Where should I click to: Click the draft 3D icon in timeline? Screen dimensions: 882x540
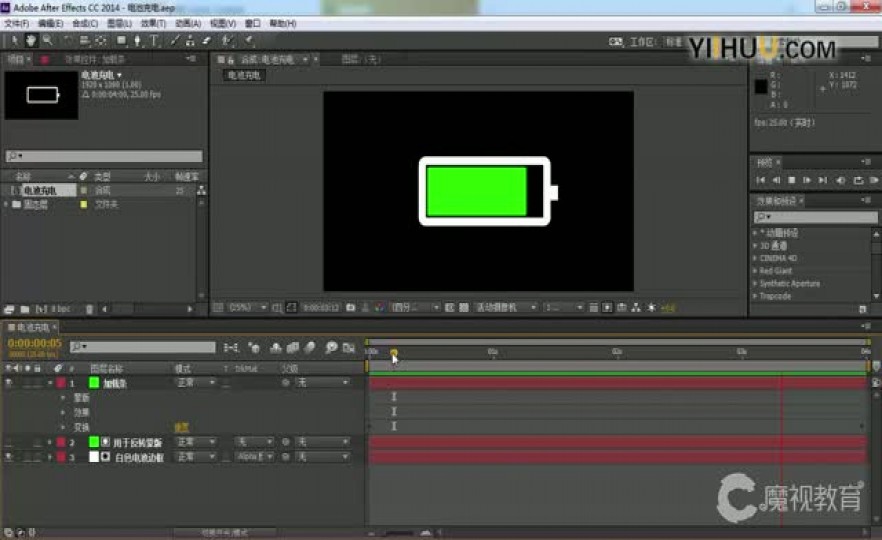pos(254,348)
